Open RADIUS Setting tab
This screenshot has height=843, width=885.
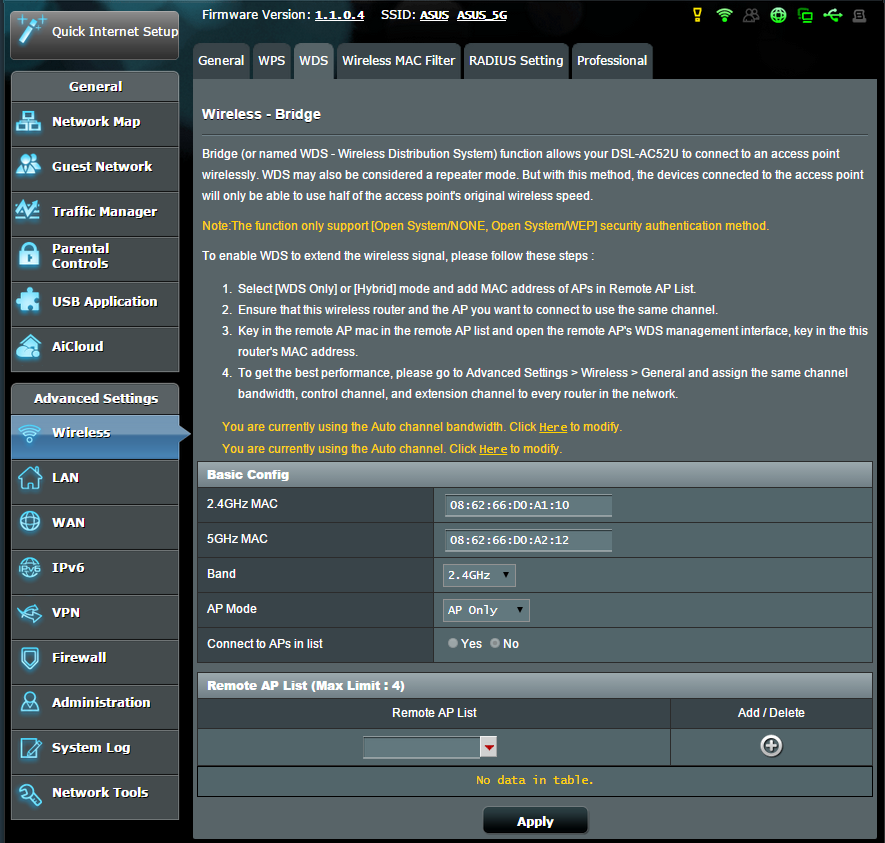tap(516, 61)
